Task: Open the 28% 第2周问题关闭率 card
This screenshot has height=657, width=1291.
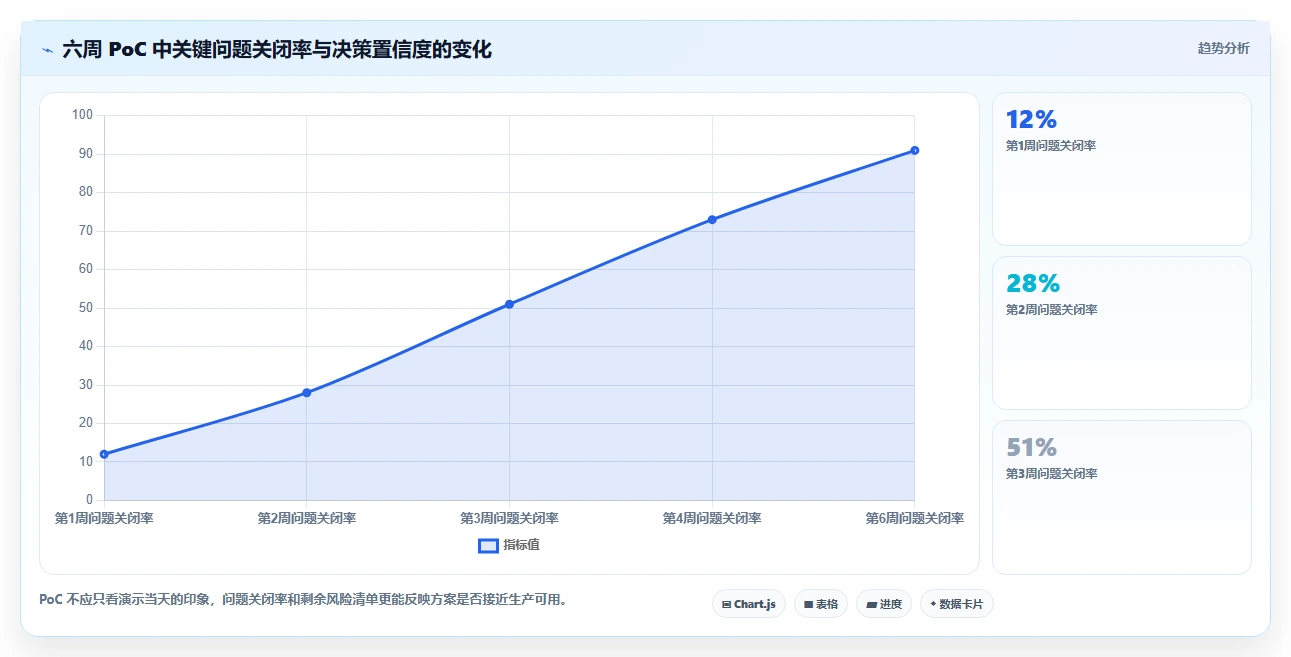Action: pos(1121,333)
